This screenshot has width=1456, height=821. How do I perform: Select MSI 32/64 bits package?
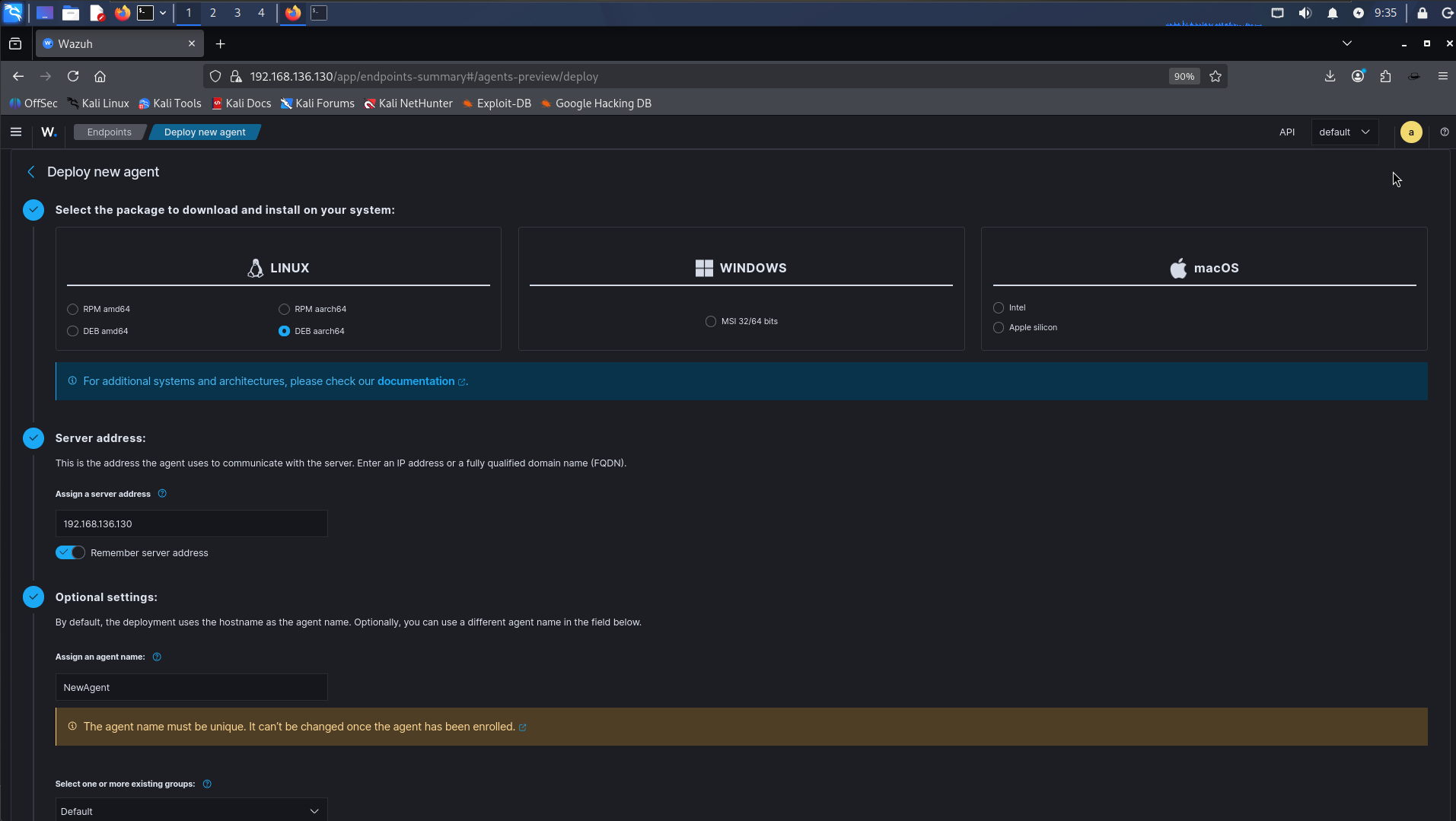[710, 321]
